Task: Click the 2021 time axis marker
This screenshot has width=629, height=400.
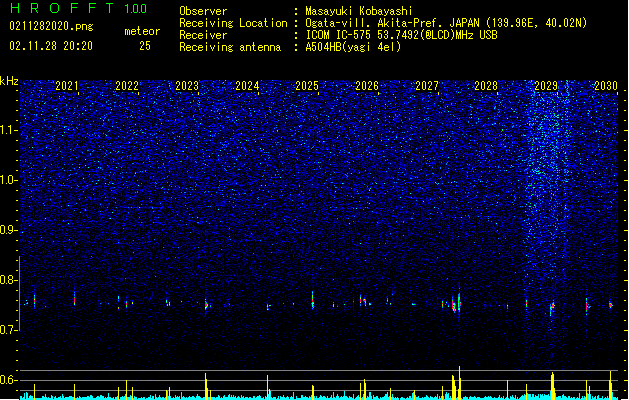Action: point(67,86)
